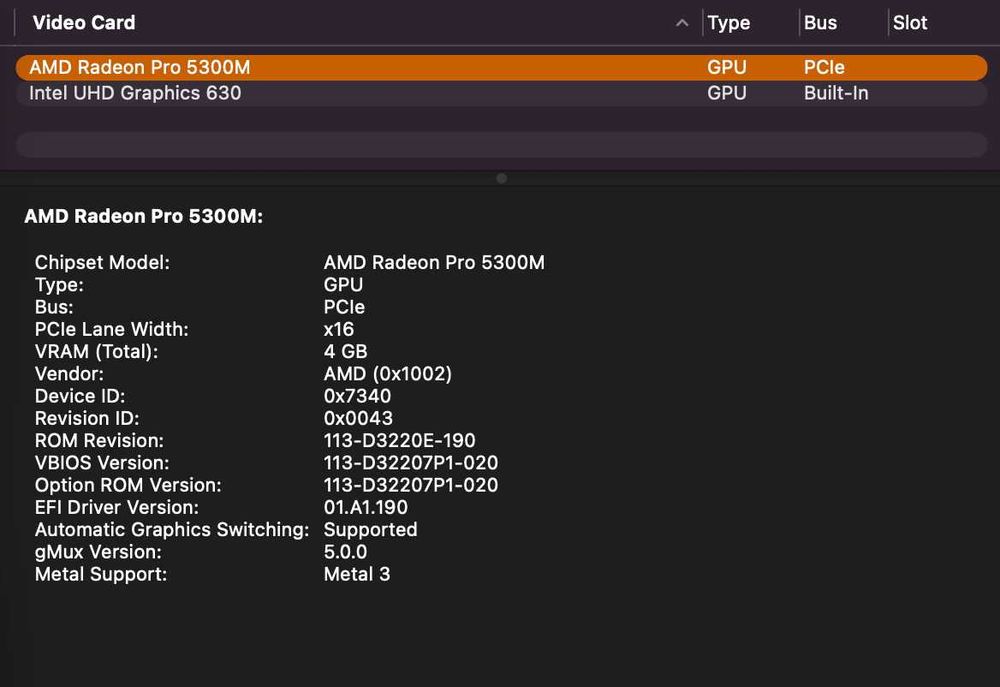Click the 4 GB VRAM value
The image size is (1000, 687).
[346, 351]
